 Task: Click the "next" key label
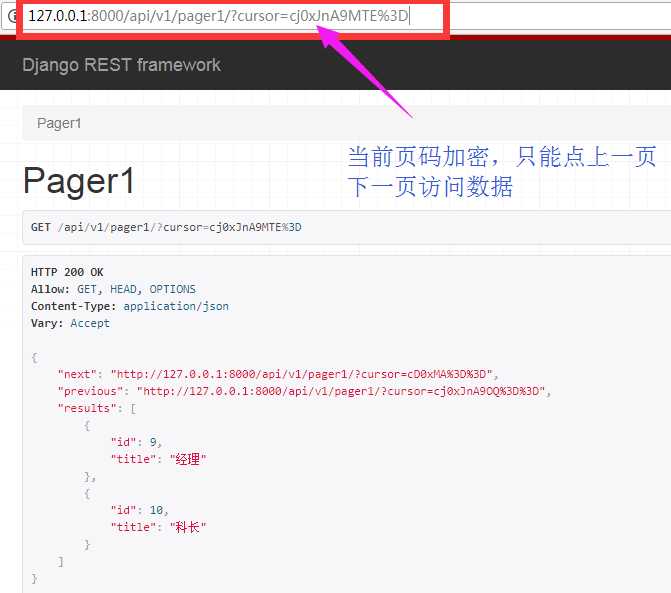tap(77, 374)
